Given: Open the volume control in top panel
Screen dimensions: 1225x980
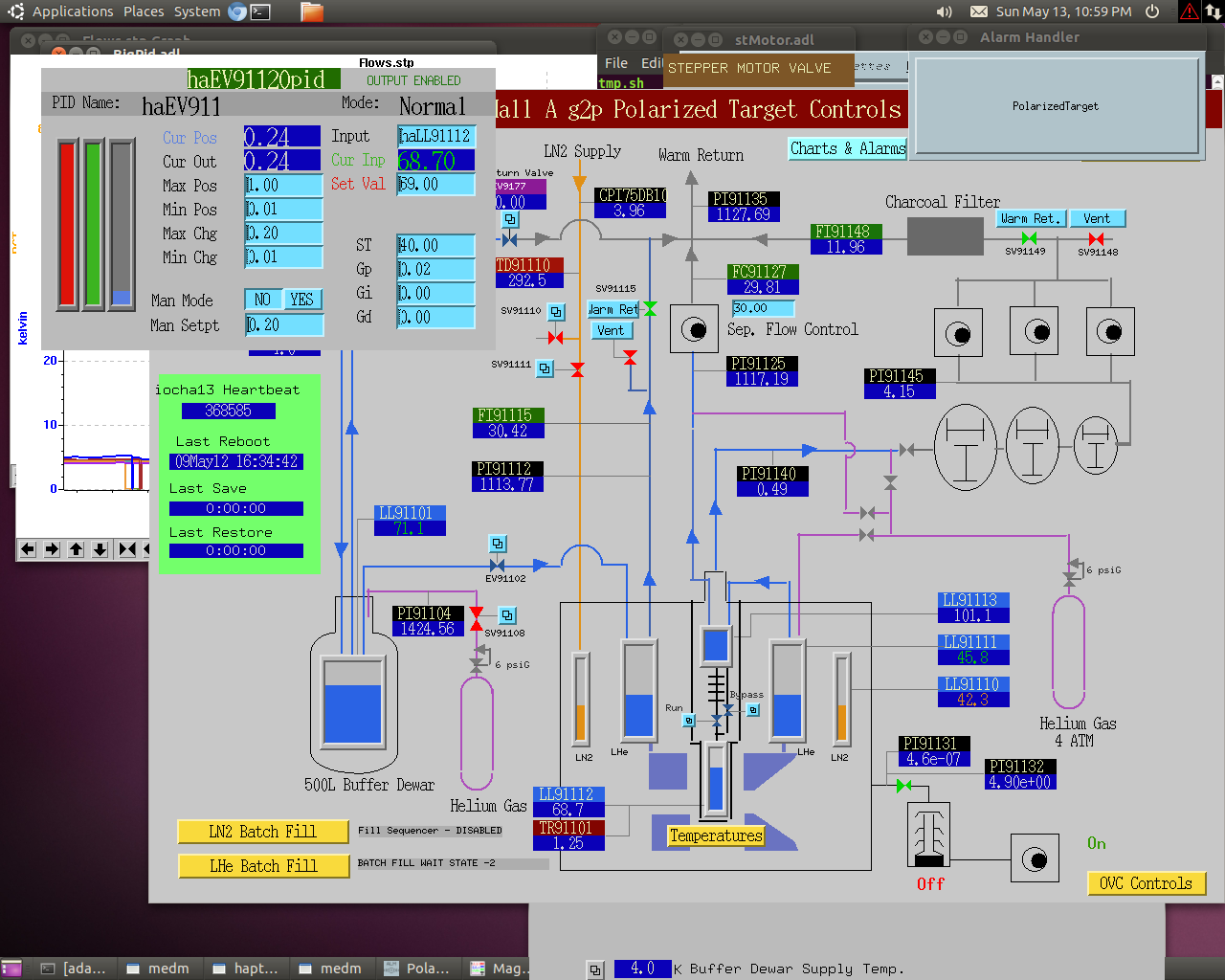Looking at the screenshot, I should pos(945,11).
